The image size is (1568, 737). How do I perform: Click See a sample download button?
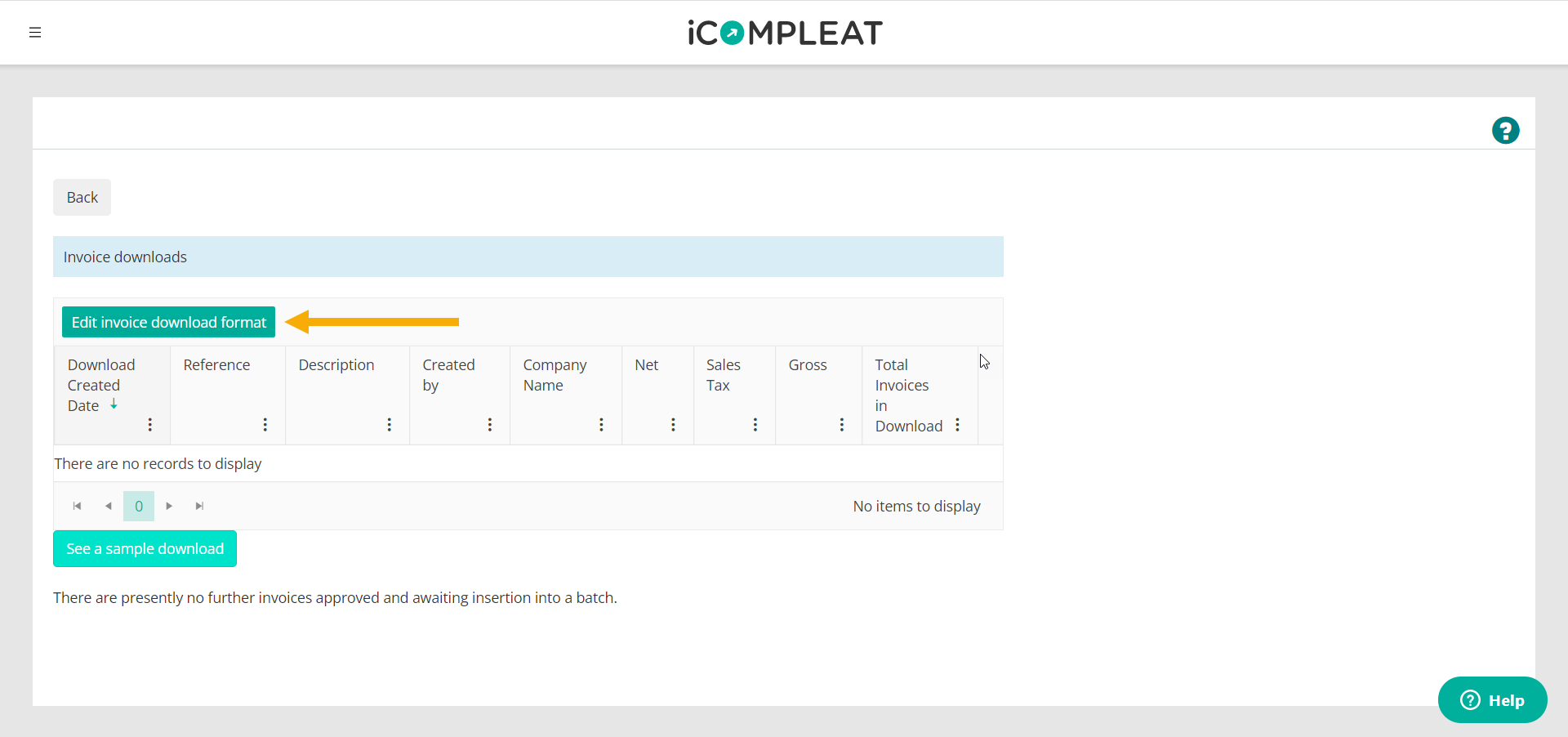coord(145,549)
